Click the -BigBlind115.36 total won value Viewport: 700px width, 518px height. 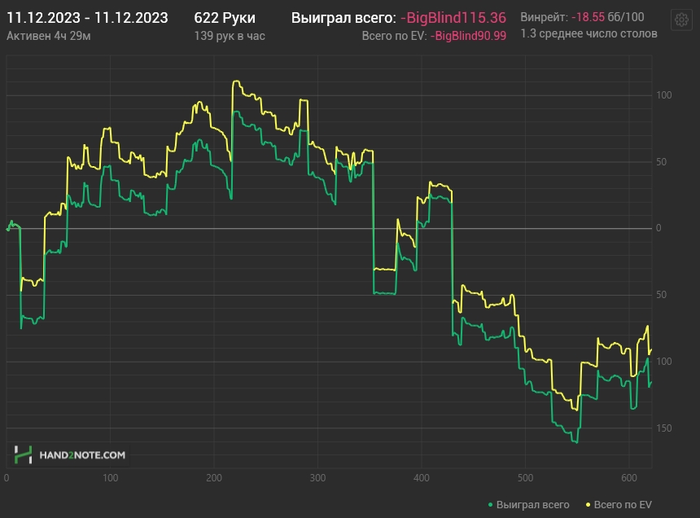[x=453, y=18]
